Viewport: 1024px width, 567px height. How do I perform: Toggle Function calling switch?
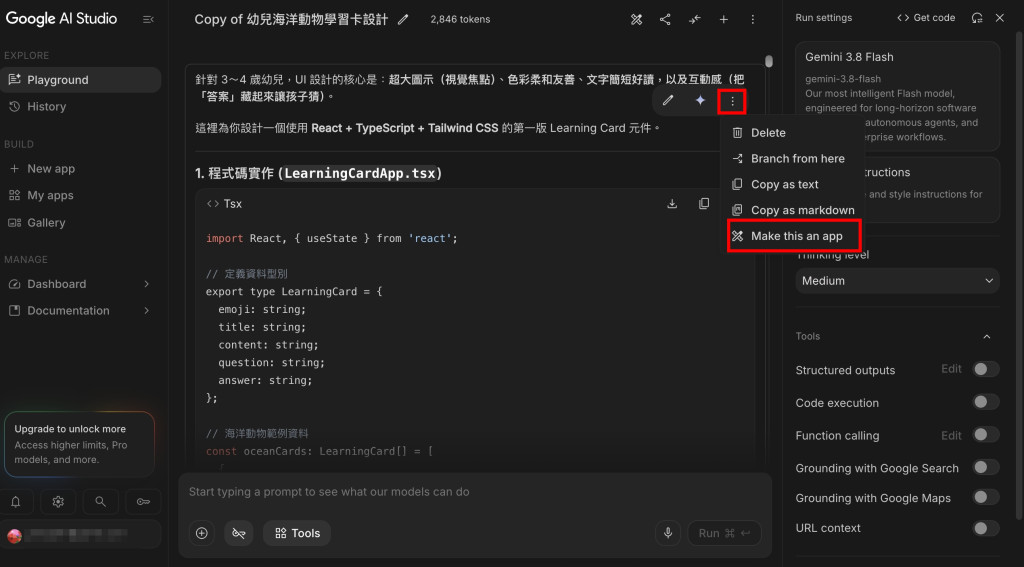pyautogui.click(x=985, y=434)
